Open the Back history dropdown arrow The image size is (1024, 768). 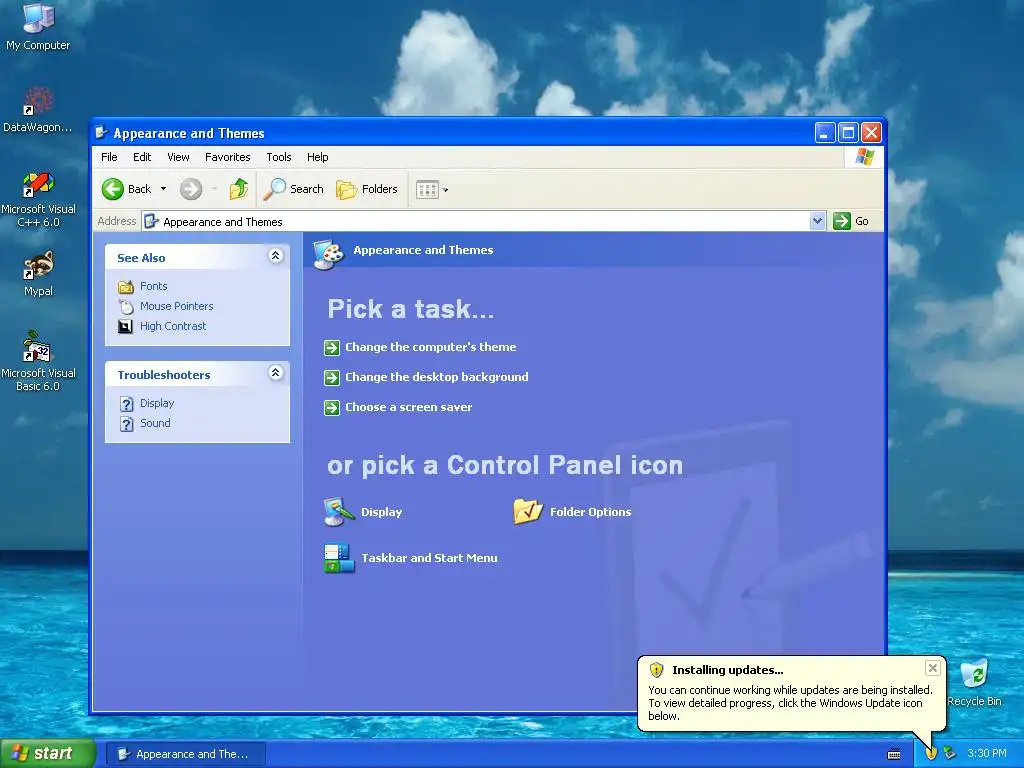[163, 189]
